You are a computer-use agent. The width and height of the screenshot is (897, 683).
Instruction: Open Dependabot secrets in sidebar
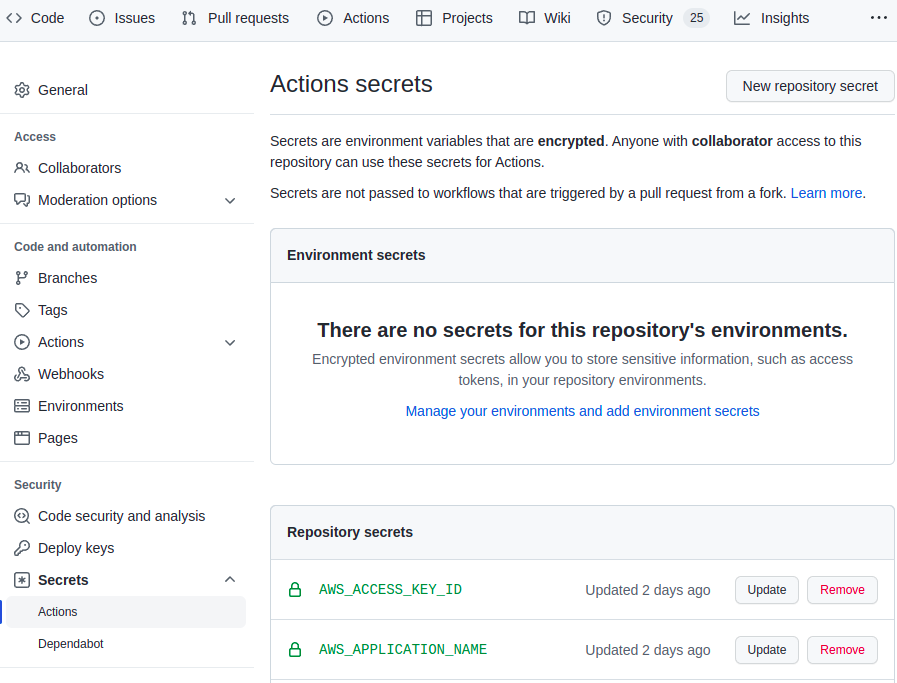pyautogui.click(x=71, y=644)
